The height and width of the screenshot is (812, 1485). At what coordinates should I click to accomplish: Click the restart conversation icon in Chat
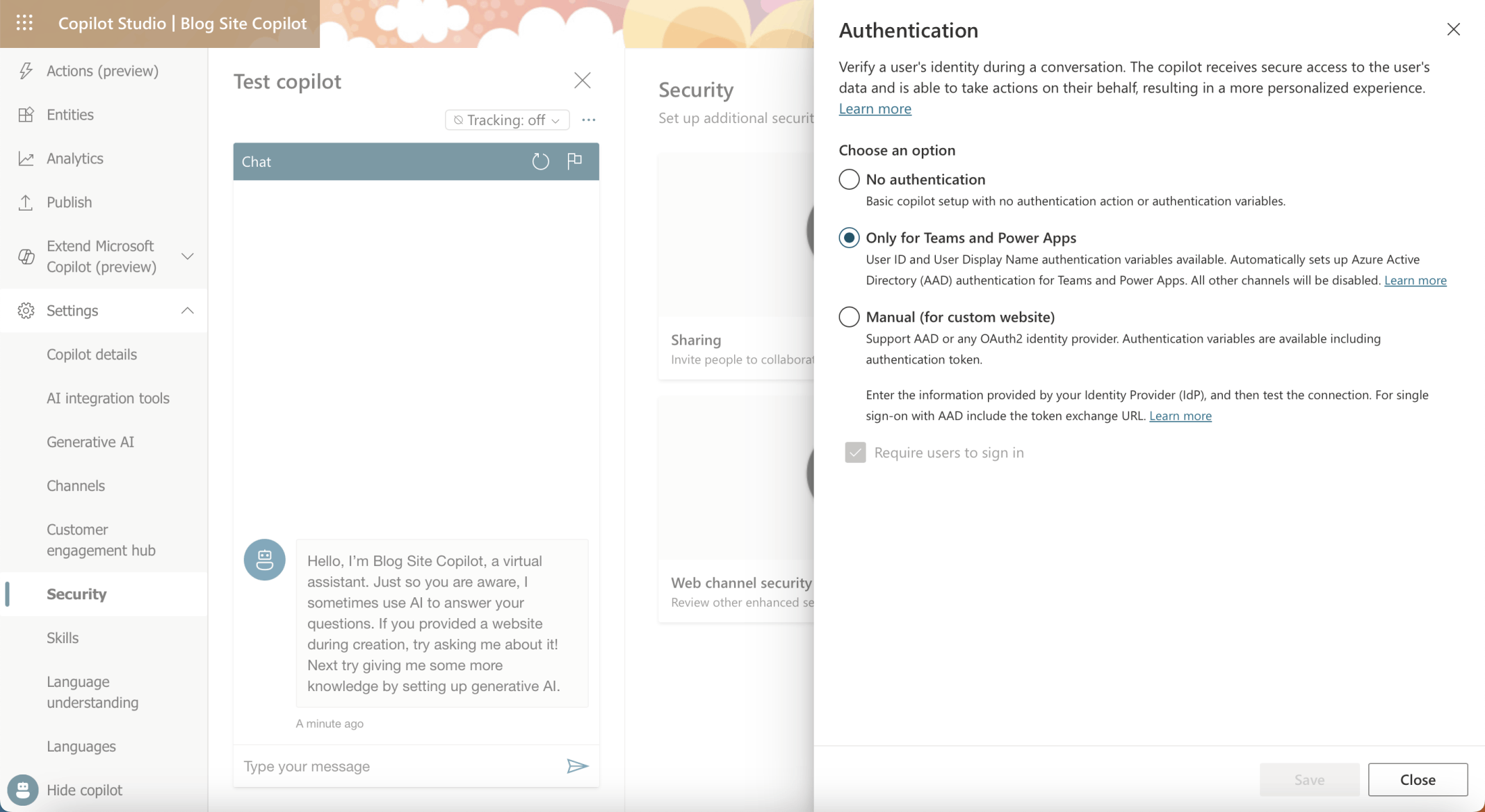[540, 161]
